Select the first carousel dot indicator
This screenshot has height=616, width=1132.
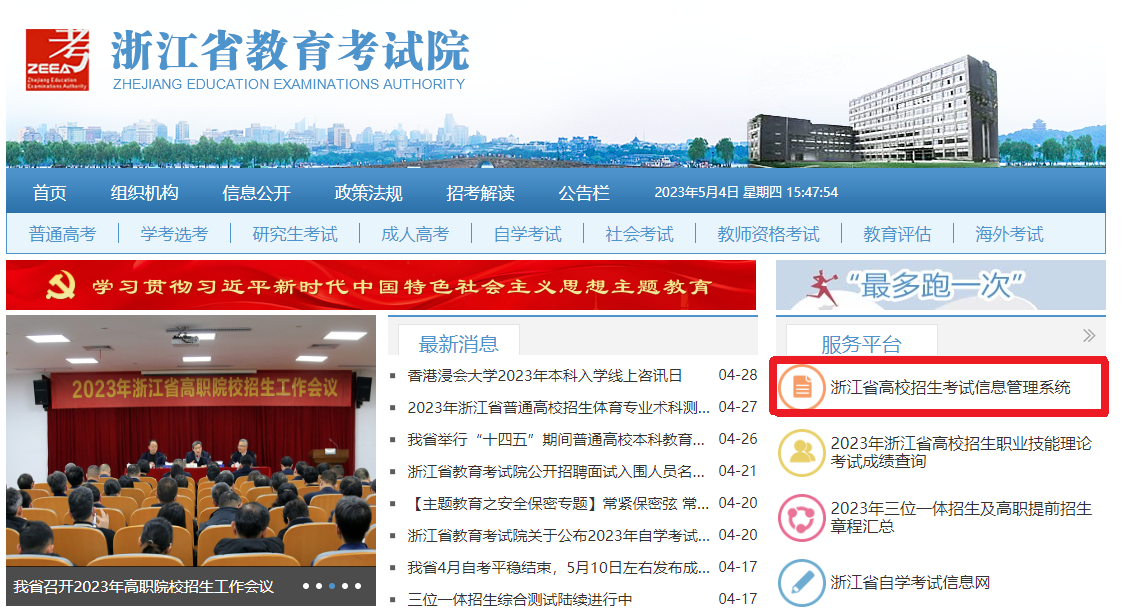[306, 587]
